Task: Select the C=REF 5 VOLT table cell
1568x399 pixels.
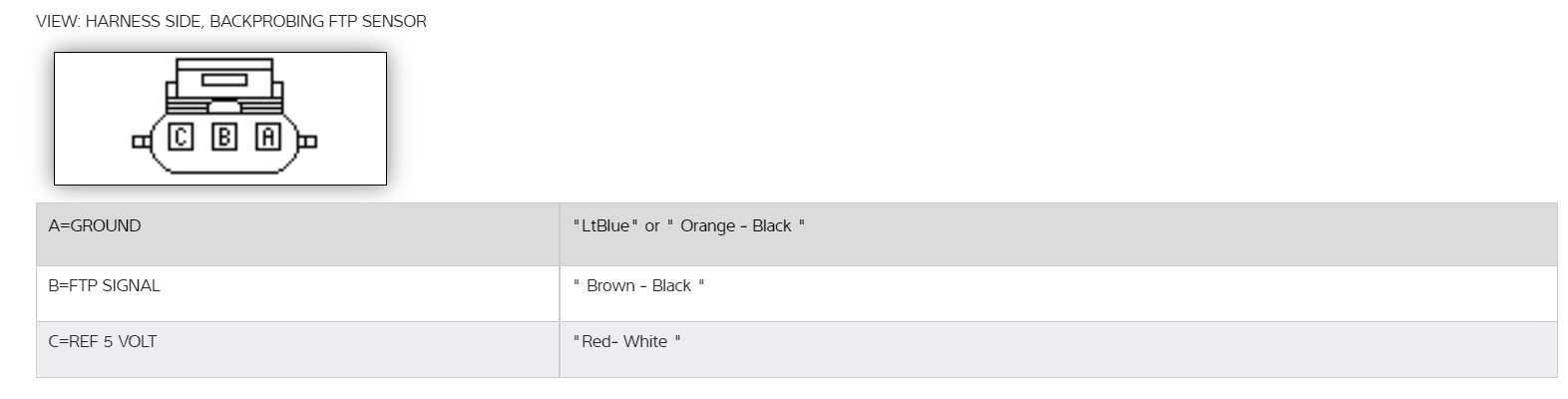Action: tap(102, 342)
